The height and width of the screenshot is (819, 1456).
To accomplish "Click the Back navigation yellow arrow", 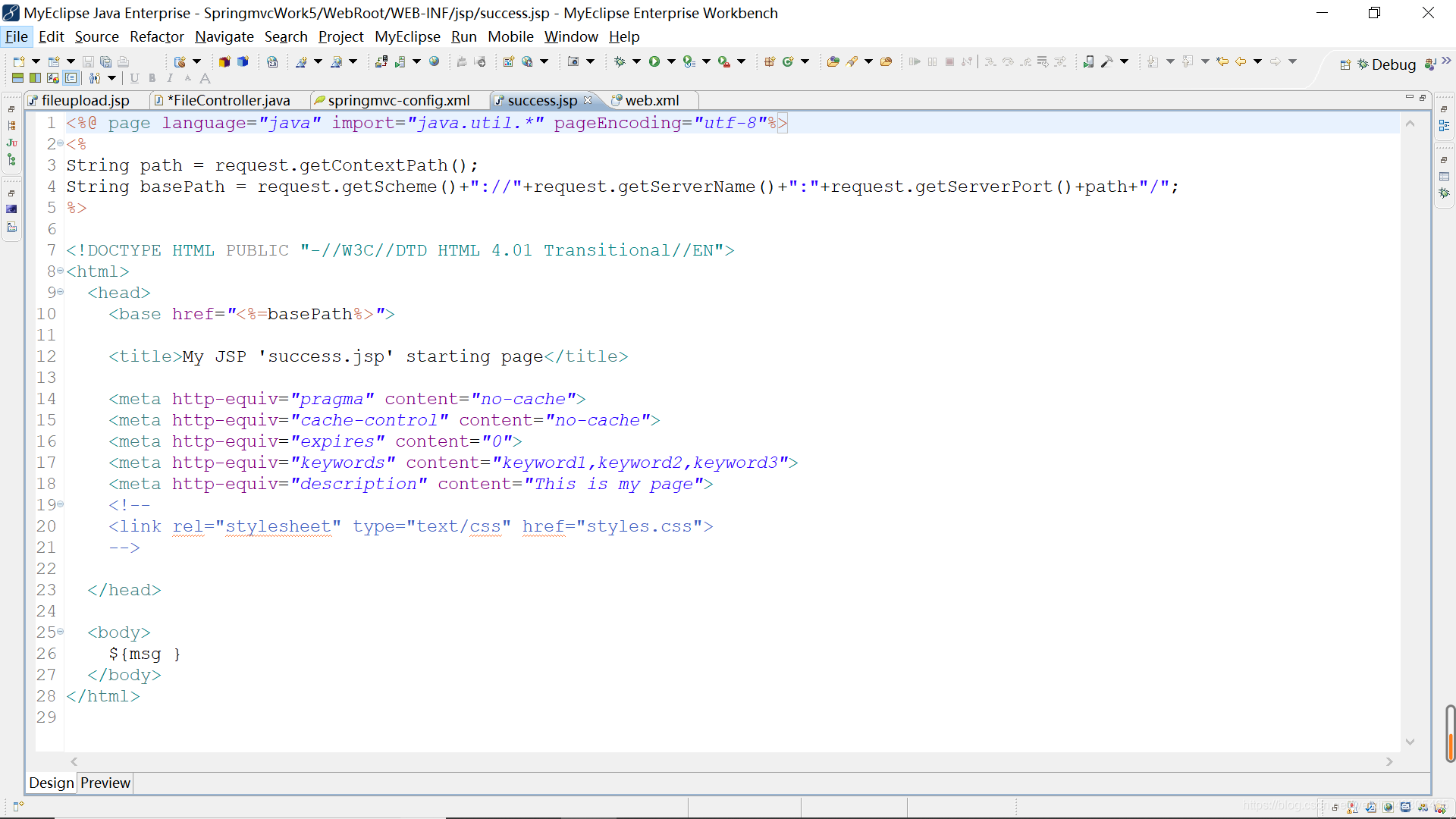I will 1241,61.
